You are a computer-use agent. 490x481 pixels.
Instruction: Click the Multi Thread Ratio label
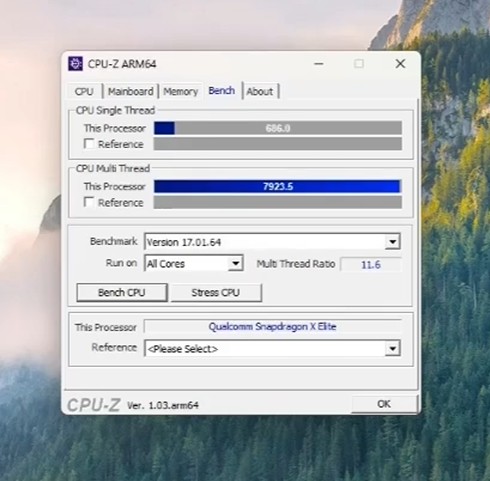pyautogui.click(x=296, y=264)
